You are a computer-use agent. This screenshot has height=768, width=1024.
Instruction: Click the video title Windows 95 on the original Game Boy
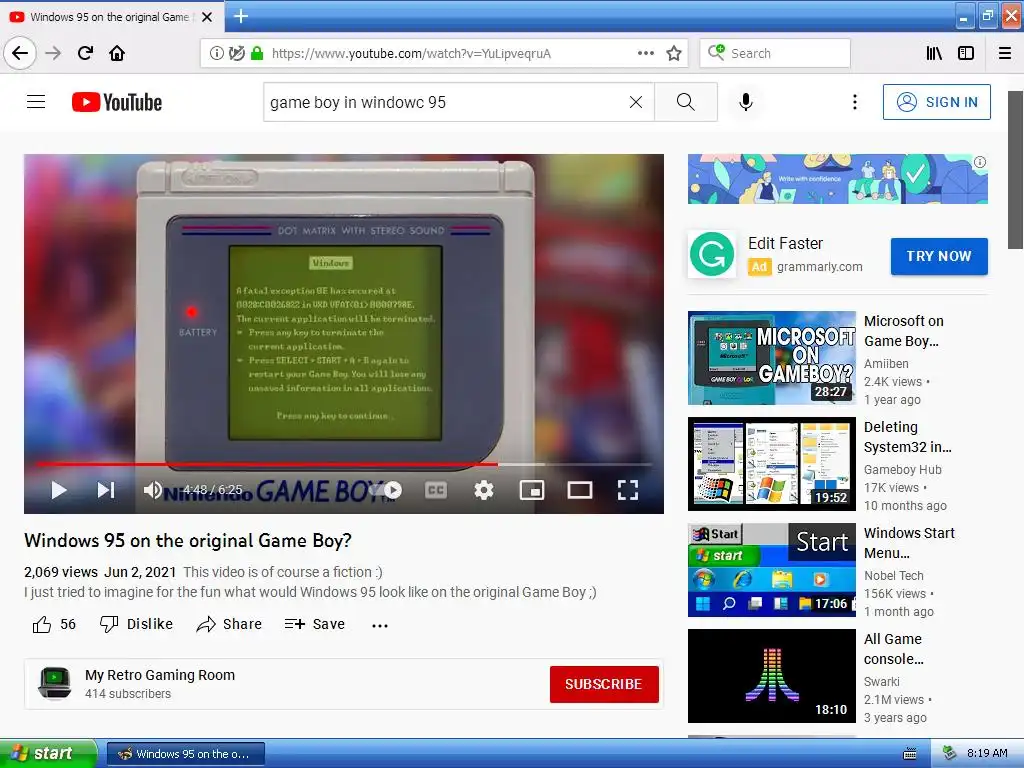coord(188,540)
